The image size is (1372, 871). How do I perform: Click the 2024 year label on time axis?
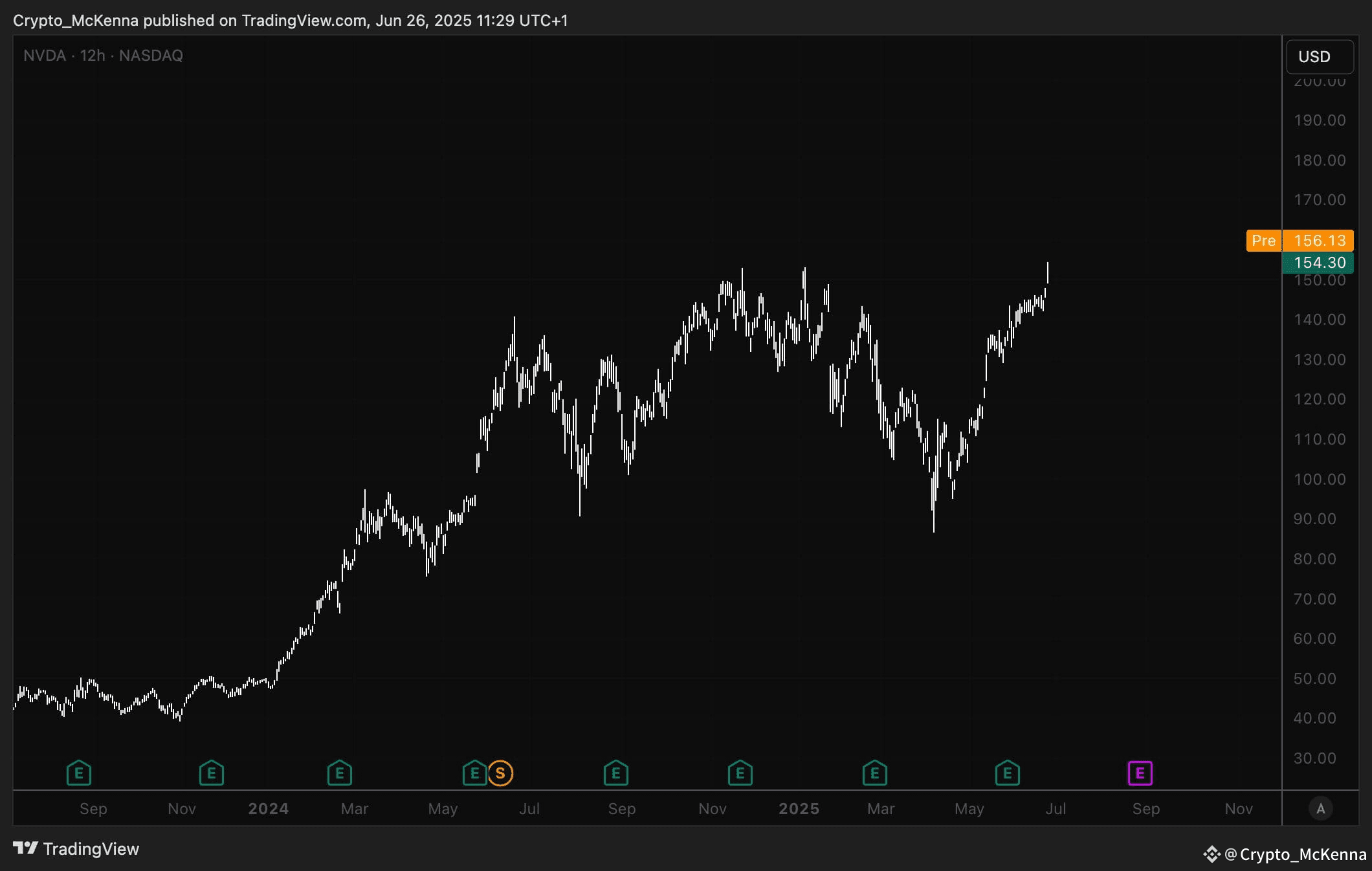[269, 809]
